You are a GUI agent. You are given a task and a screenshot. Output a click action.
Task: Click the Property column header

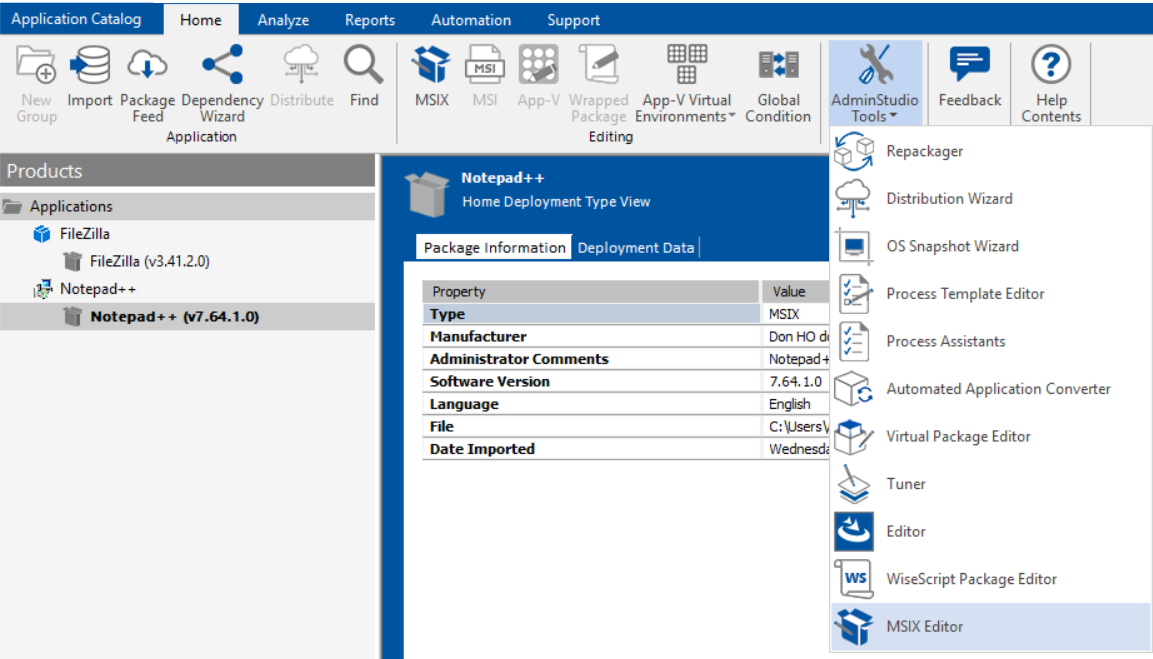(590, 291)
